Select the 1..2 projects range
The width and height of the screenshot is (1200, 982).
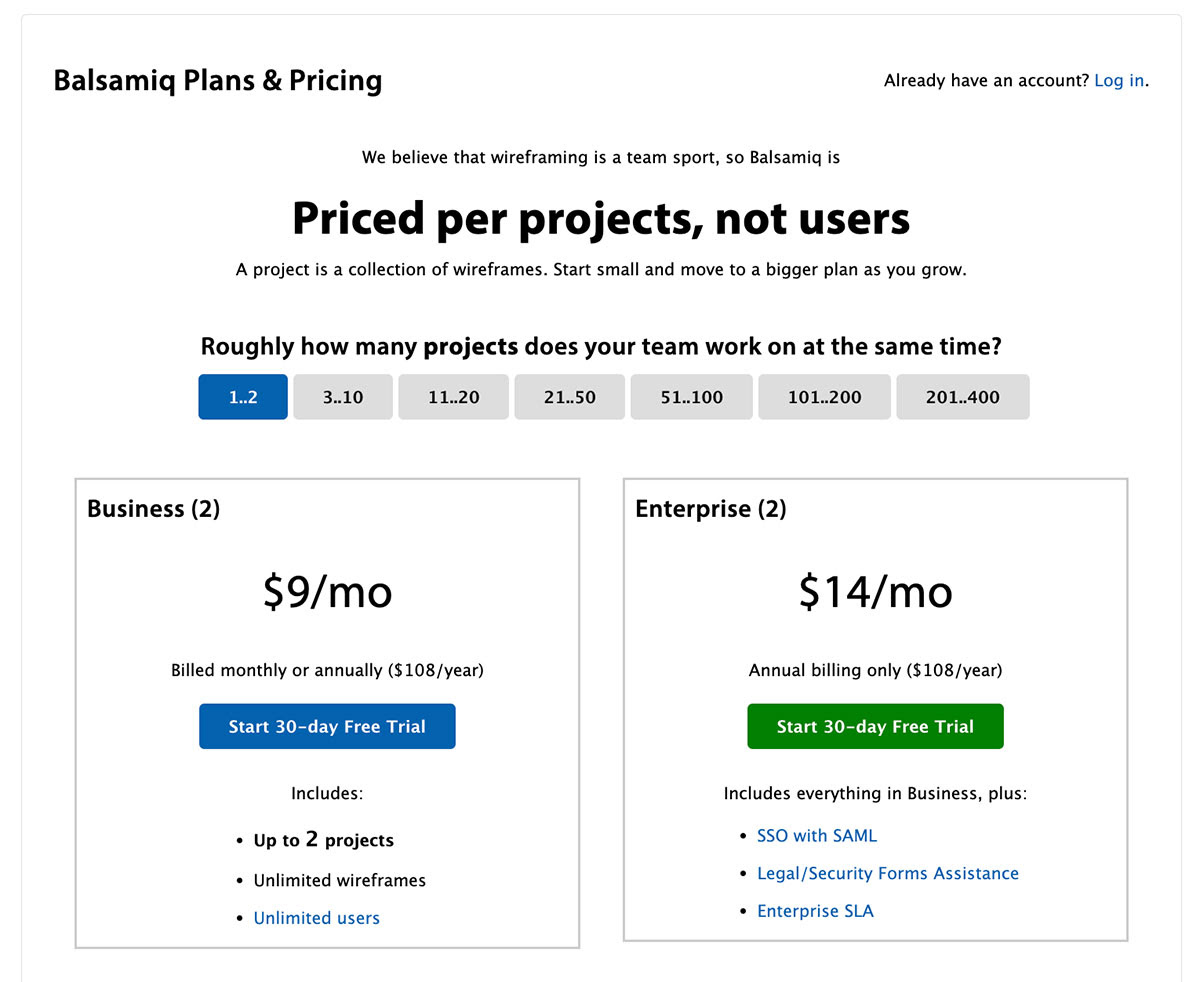click(x=243, y=397)
